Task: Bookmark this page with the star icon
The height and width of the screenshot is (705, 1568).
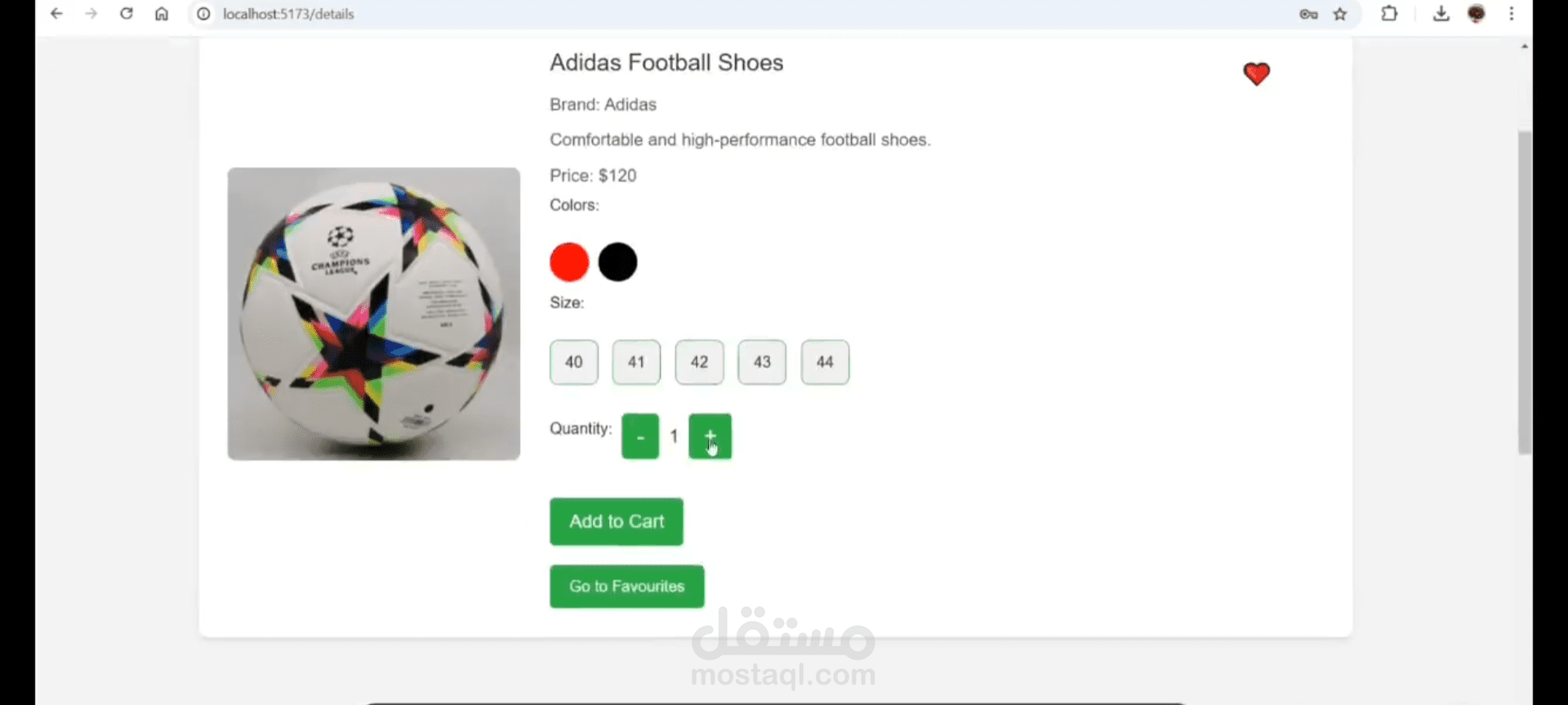Action: 1340,14
